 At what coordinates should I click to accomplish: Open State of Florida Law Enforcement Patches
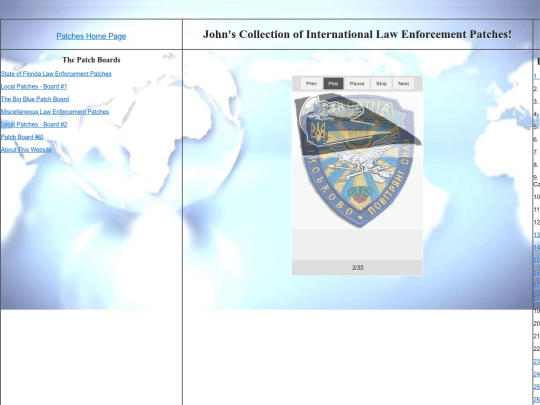56,74
